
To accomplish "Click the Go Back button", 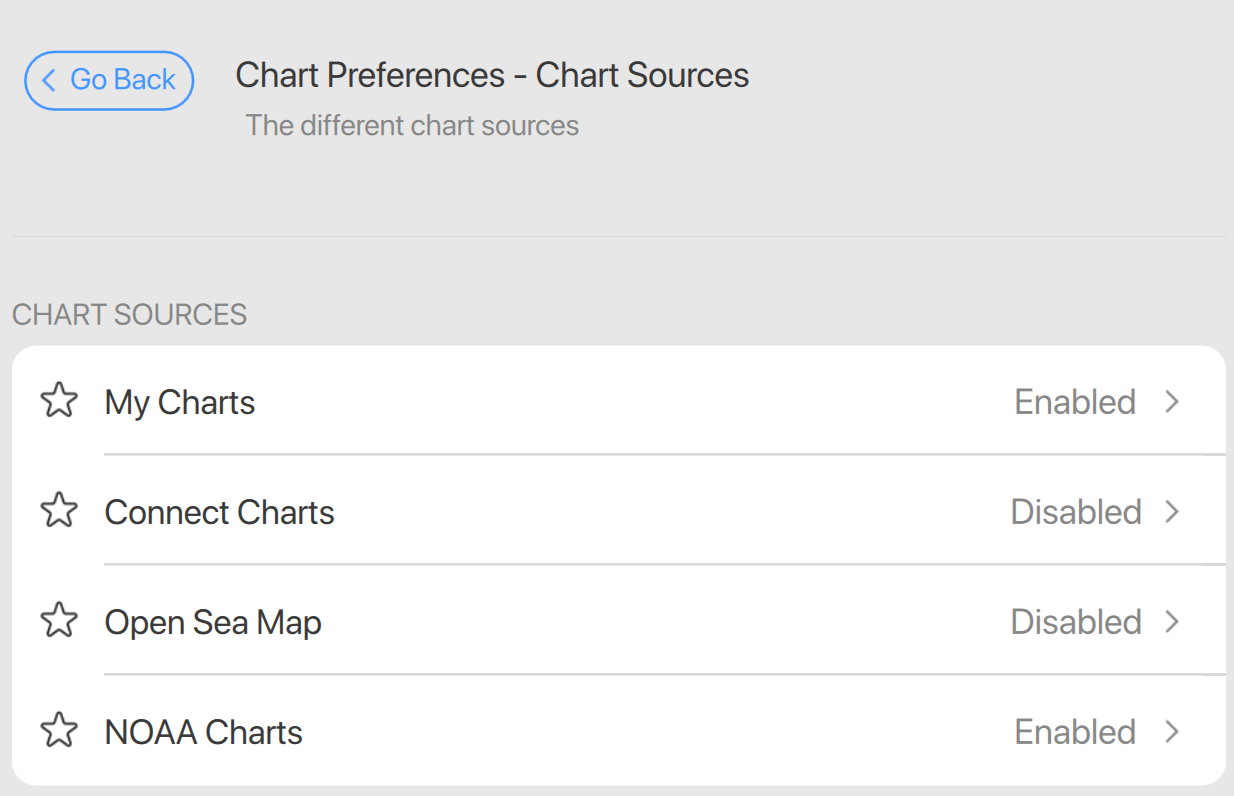I will [x=109, y=80].
